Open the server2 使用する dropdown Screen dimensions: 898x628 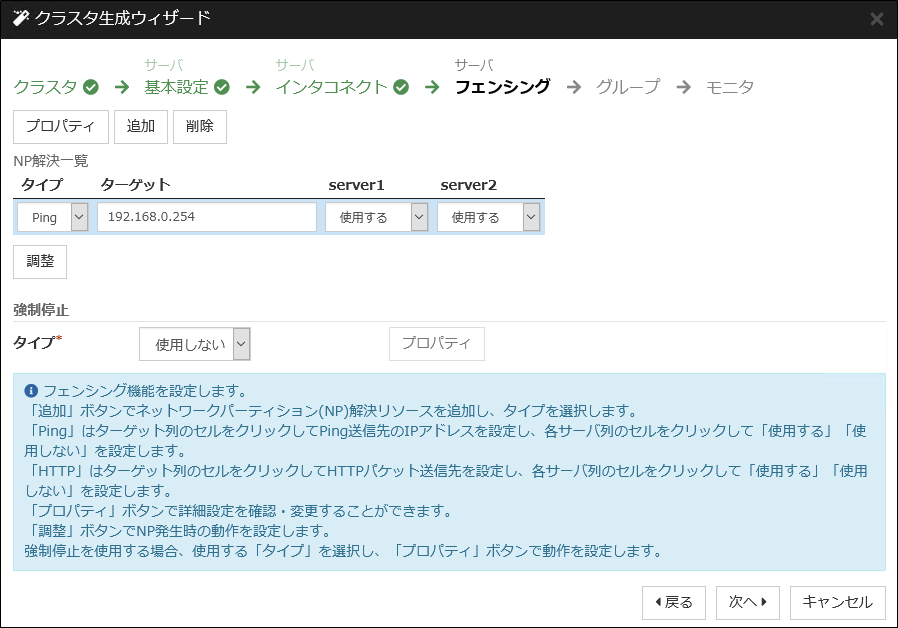tap(532, 216)
